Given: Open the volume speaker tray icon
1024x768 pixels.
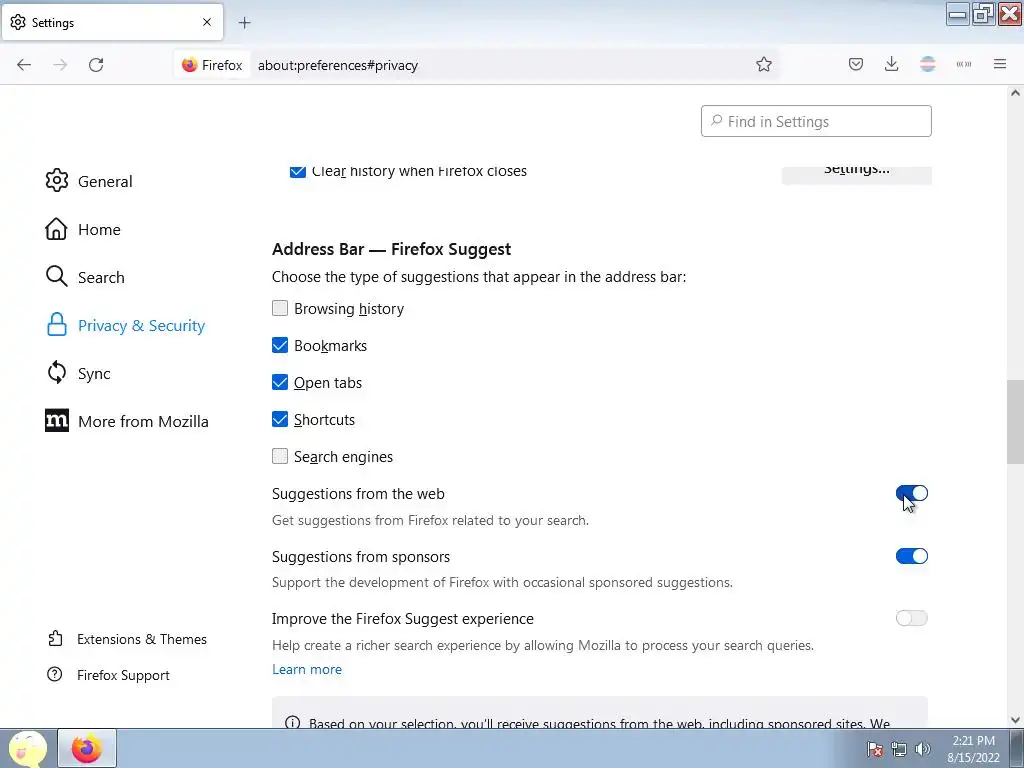Looking at the screenshot, I should click(923, 749).
